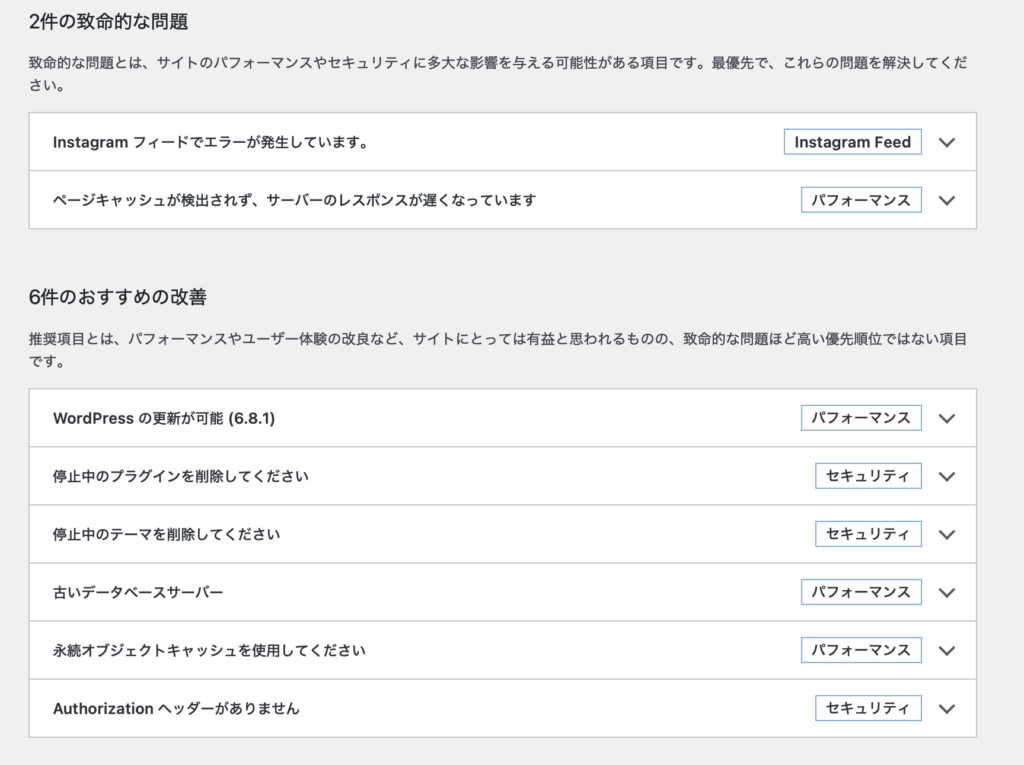
Task: Expand the 古いデータベースサーバー row chevron
Action: [x=946, y=593]
